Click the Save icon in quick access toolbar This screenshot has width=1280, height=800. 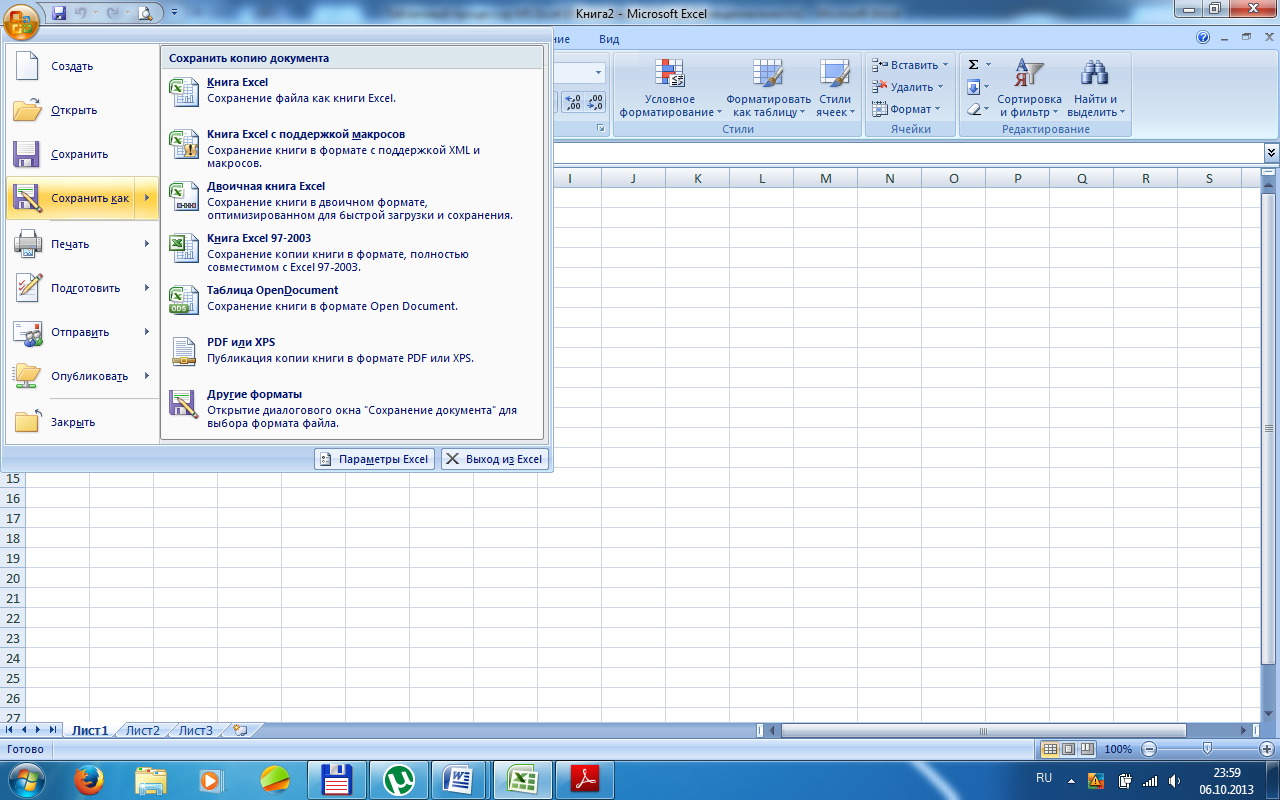tap(59, 13)
